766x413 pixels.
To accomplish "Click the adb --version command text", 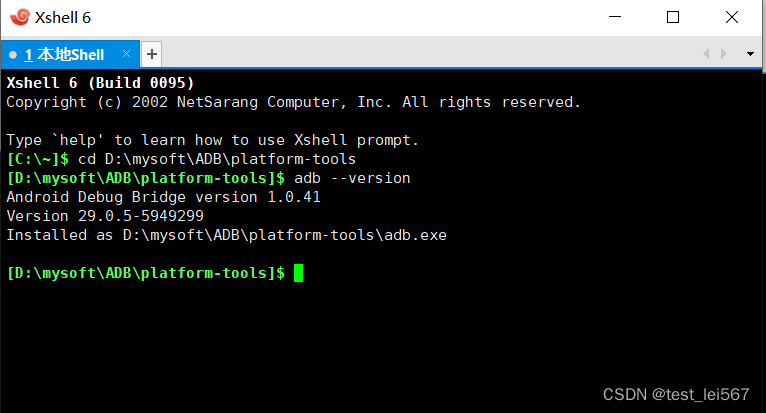I will (x=352, y=178).
